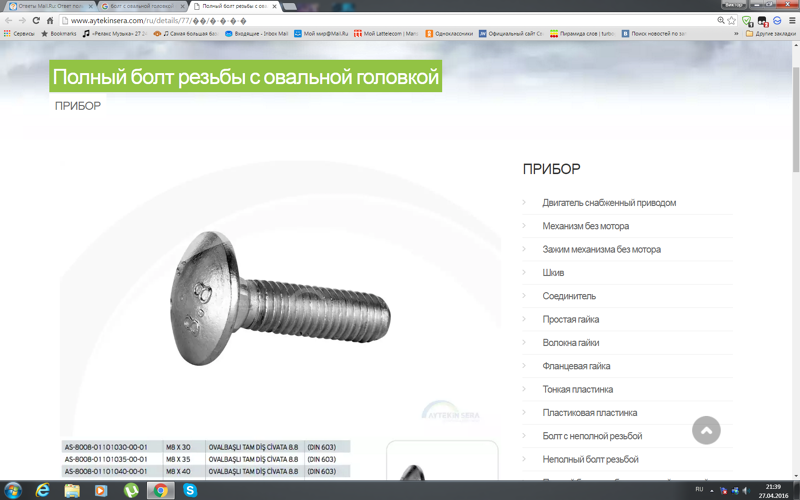Screen dimensions: 800x500
Task: Open the Другие закладки folder
Action: [770, 34]
